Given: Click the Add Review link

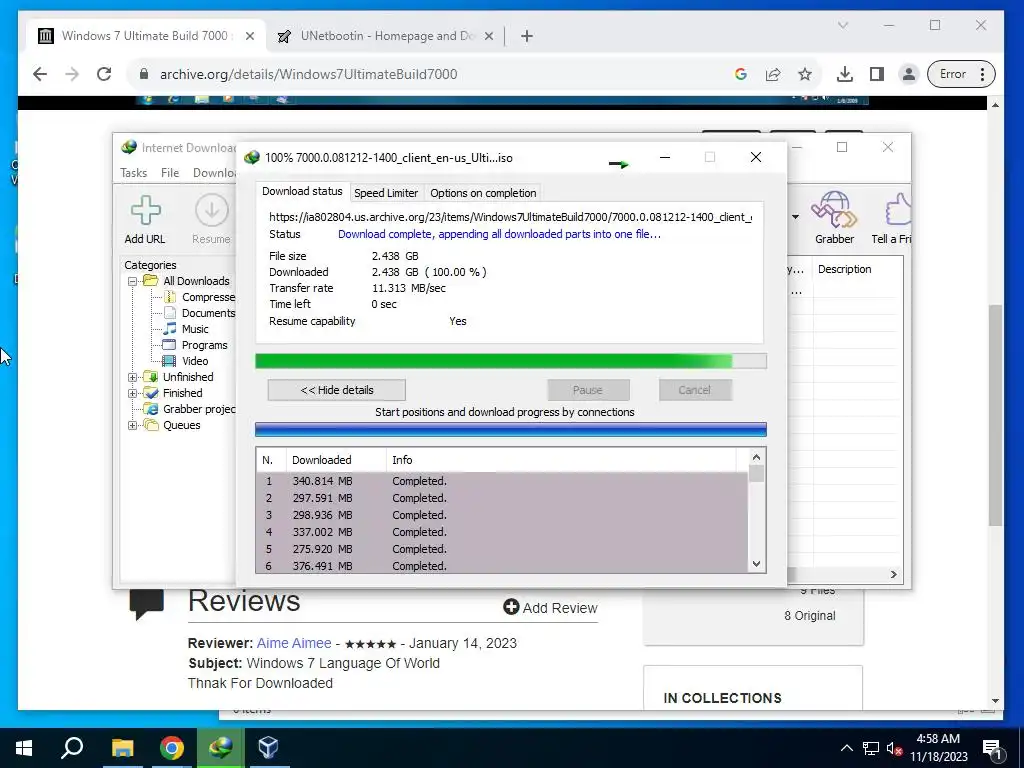Looking at the screenshot, I should [x=550, y=608].
